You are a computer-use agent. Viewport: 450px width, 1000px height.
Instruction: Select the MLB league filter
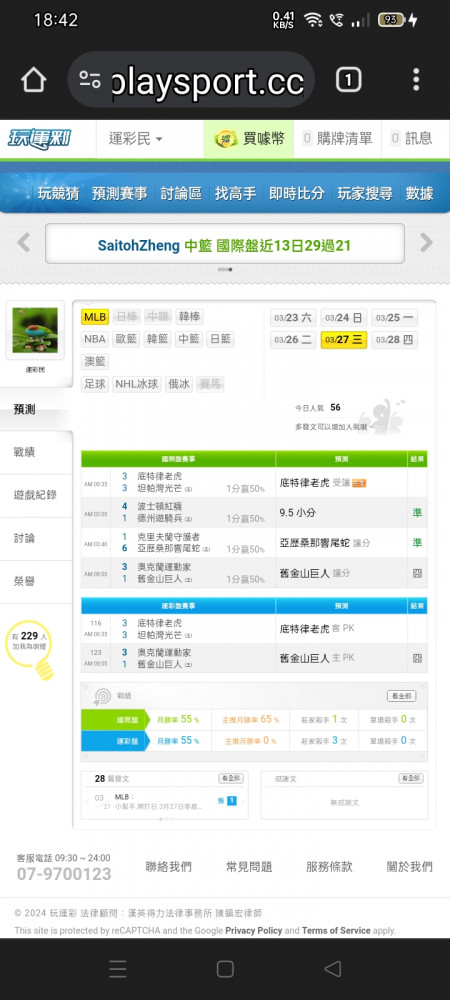pyautogui.click(x=95, y=316)
